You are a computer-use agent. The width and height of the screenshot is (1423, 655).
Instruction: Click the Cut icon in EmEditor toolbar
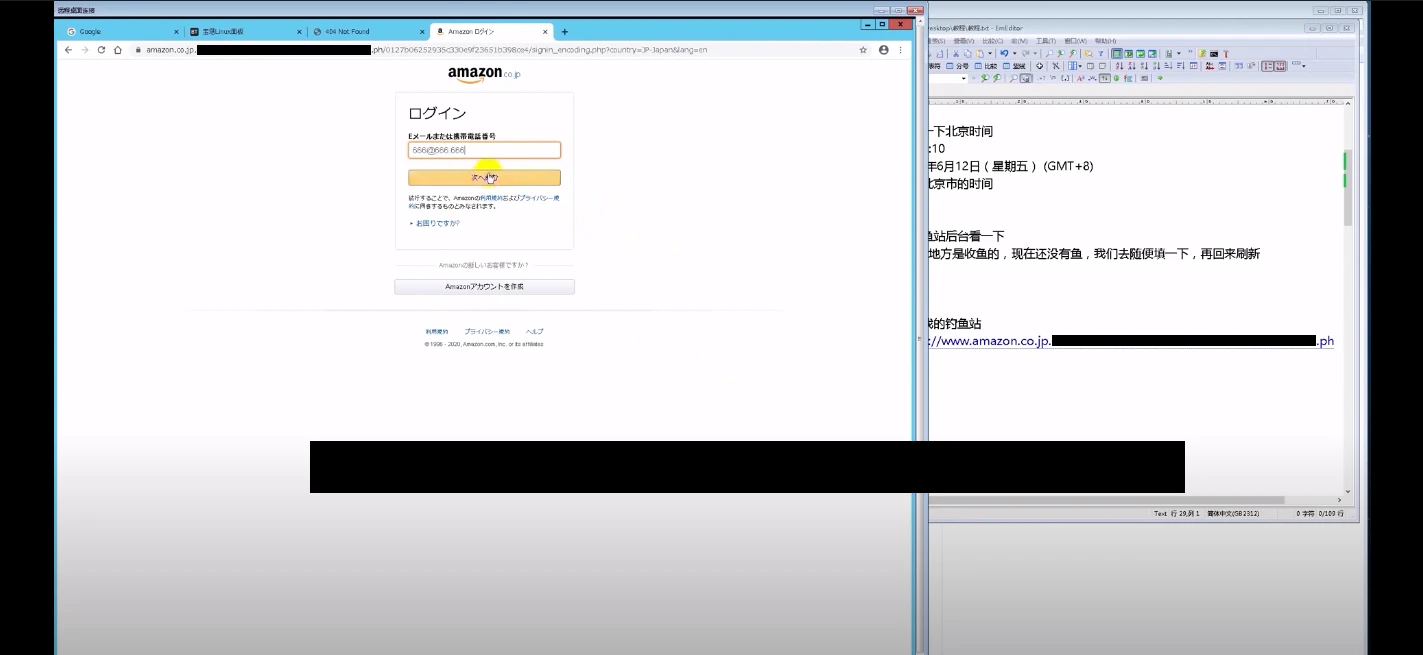click(x=956, y=54)
